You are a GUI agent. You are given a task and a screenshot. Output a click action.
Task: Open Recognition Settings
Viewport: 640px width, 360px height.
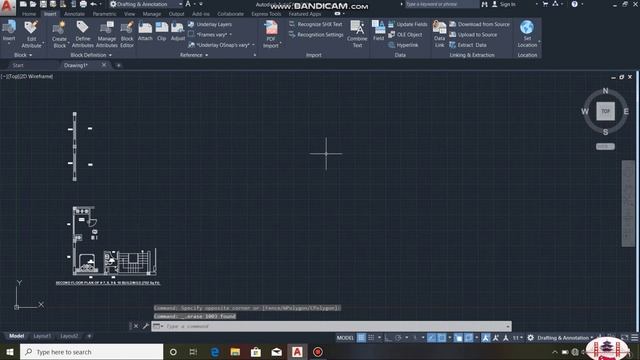point(316,35)
